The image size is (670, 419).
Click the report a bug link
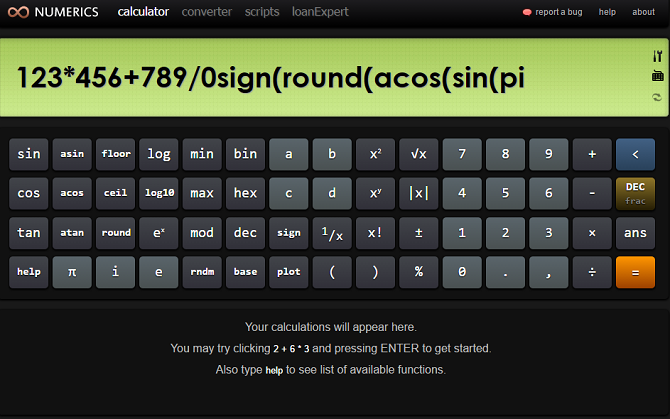click(x=558, y=12)
